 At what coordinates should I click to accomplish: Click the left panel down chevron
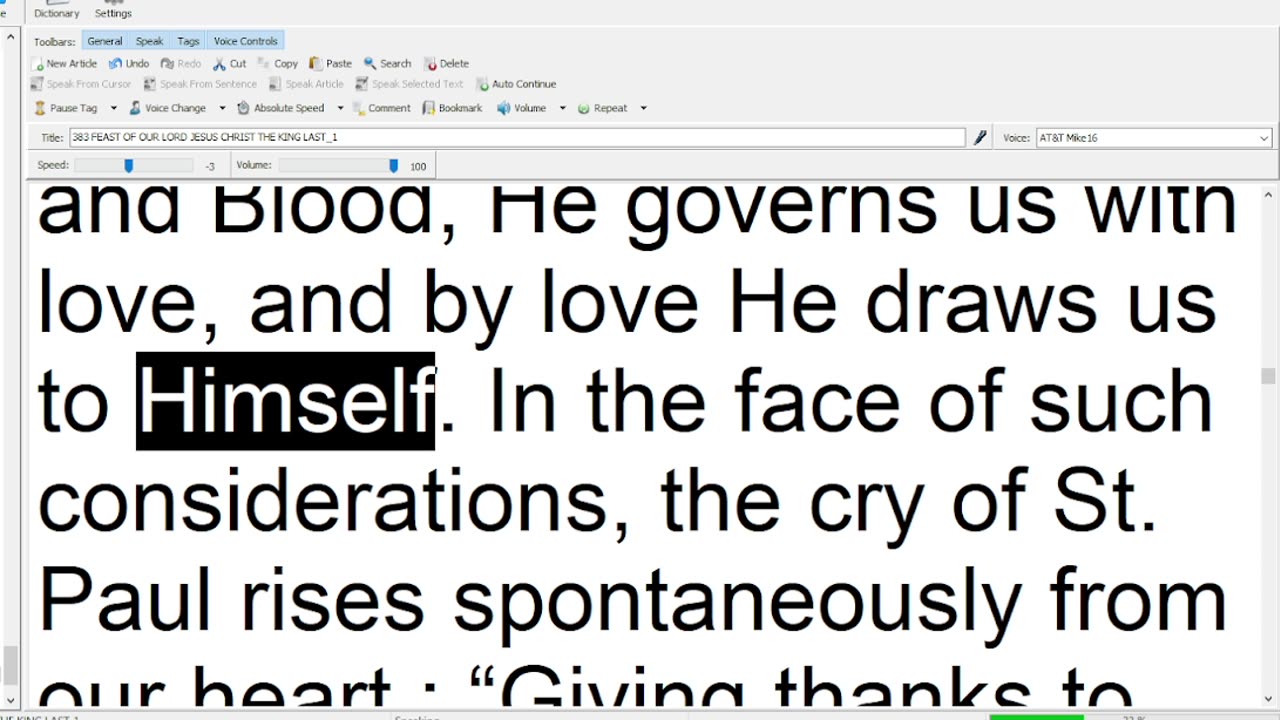[11, 701]
